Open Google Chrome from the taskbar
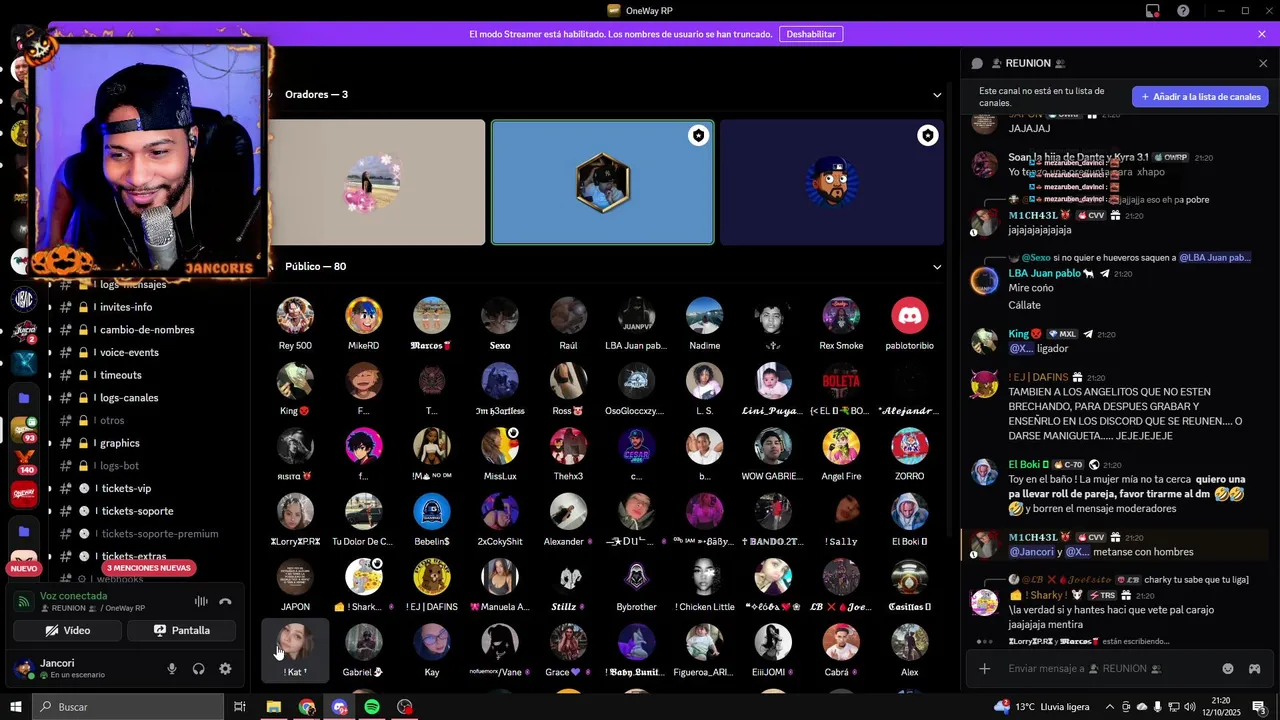Viewport: 1280px width, 720px height. [x=307, y=707]
